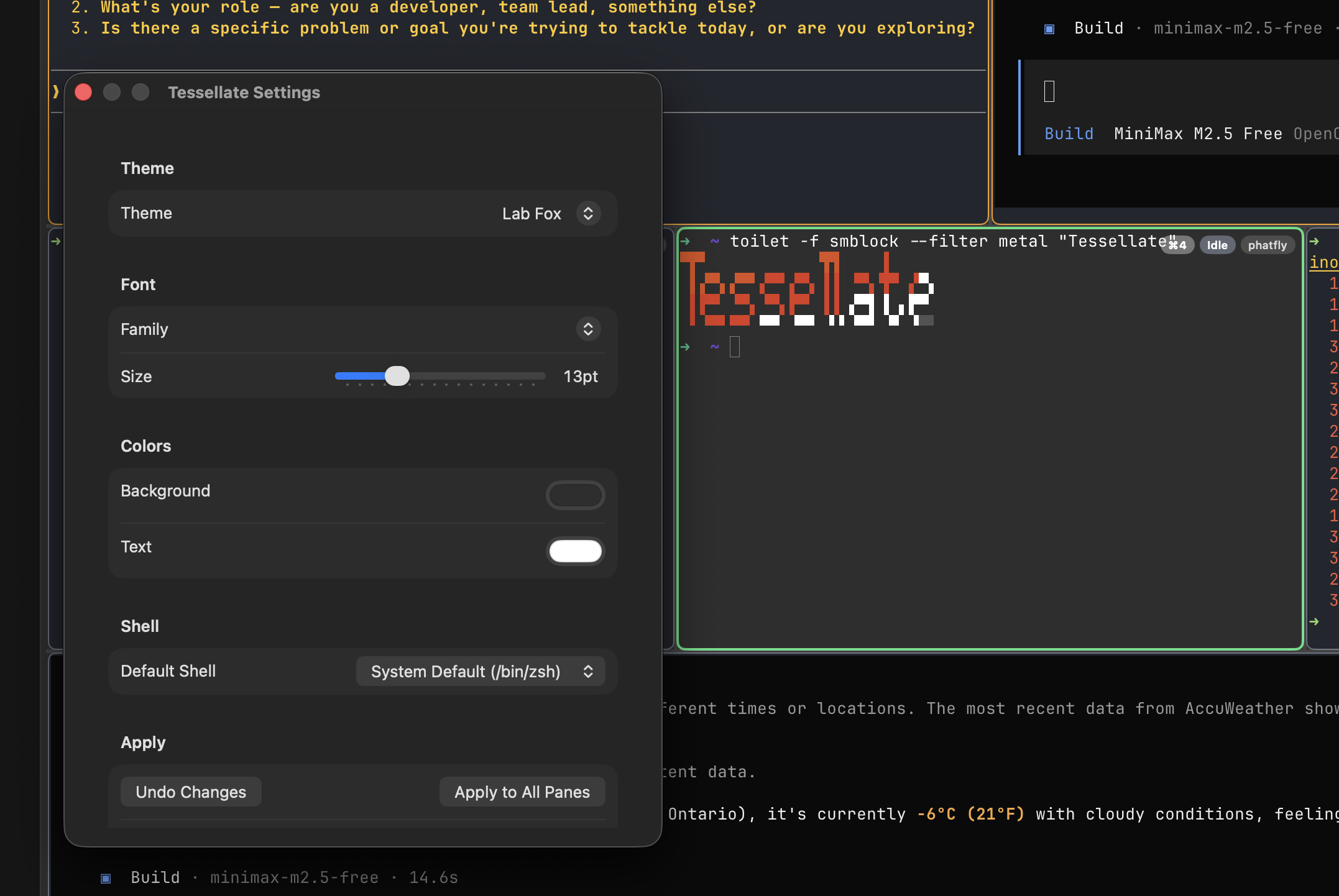Open the Font Family dropdown
This screenshot has height=896, width=1339.
pyautogui.click(x=587, y=329)
